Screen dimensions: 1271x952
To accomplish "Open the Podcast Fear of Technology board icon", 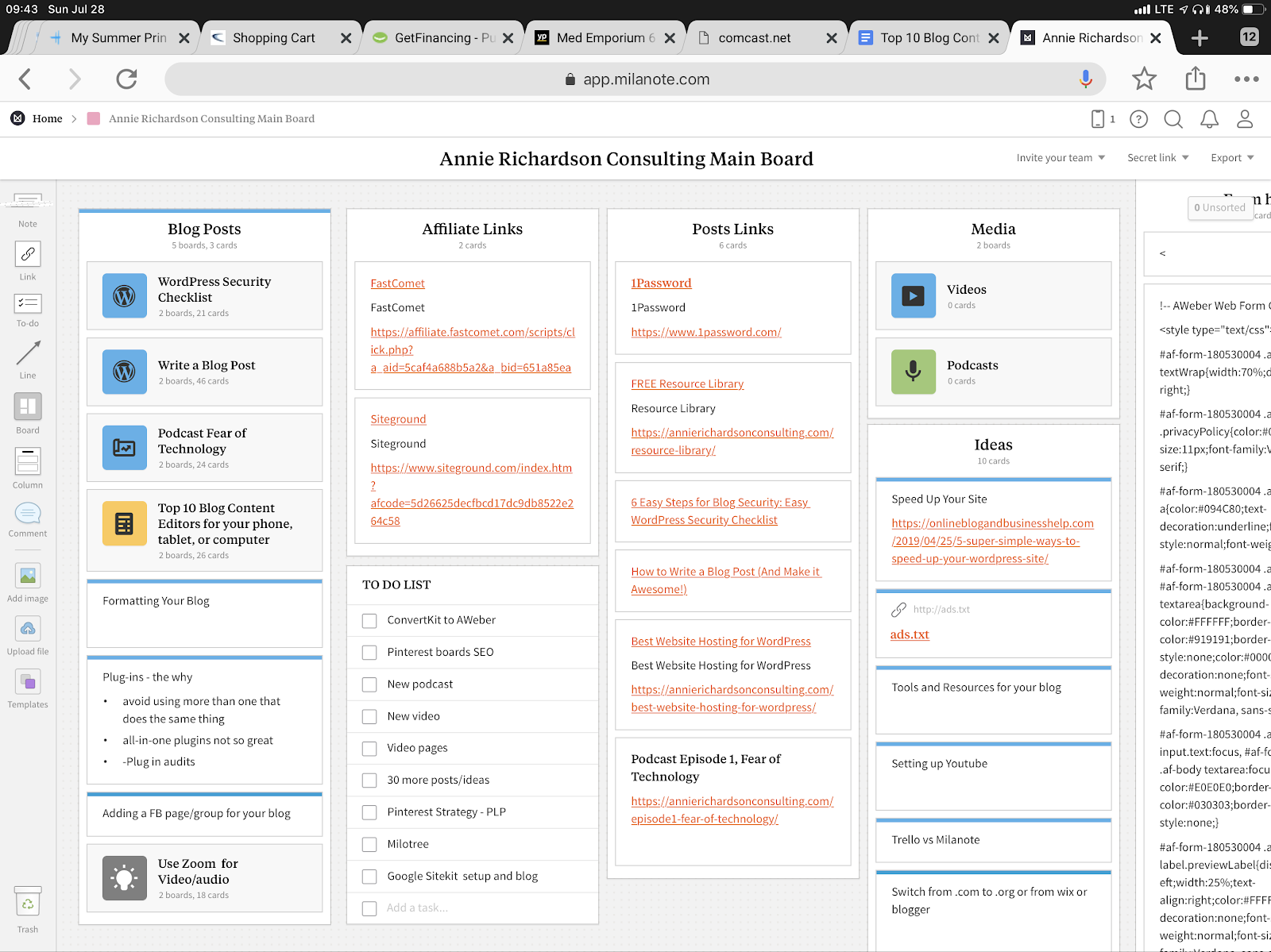I will click(x=125, y=447).
